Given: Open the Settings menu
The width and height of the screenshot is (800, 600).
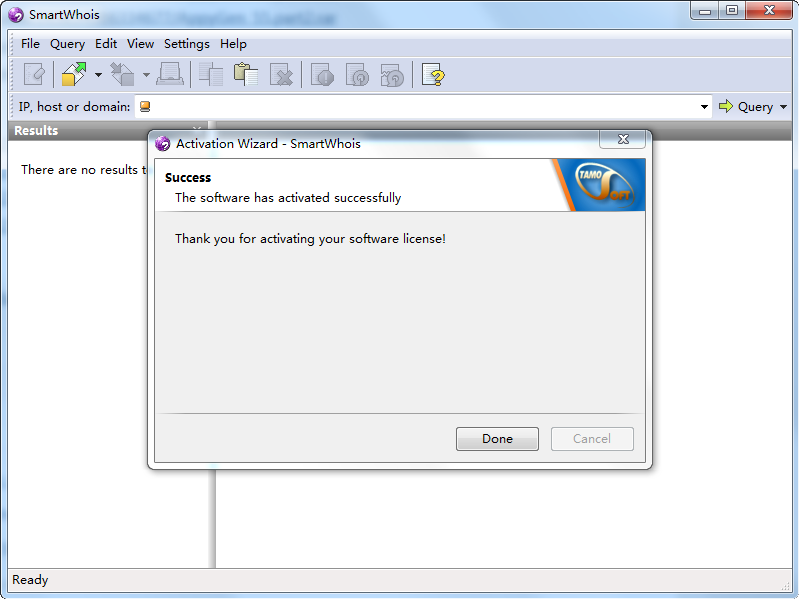Looking at the screenshot, I should [187, 44].
